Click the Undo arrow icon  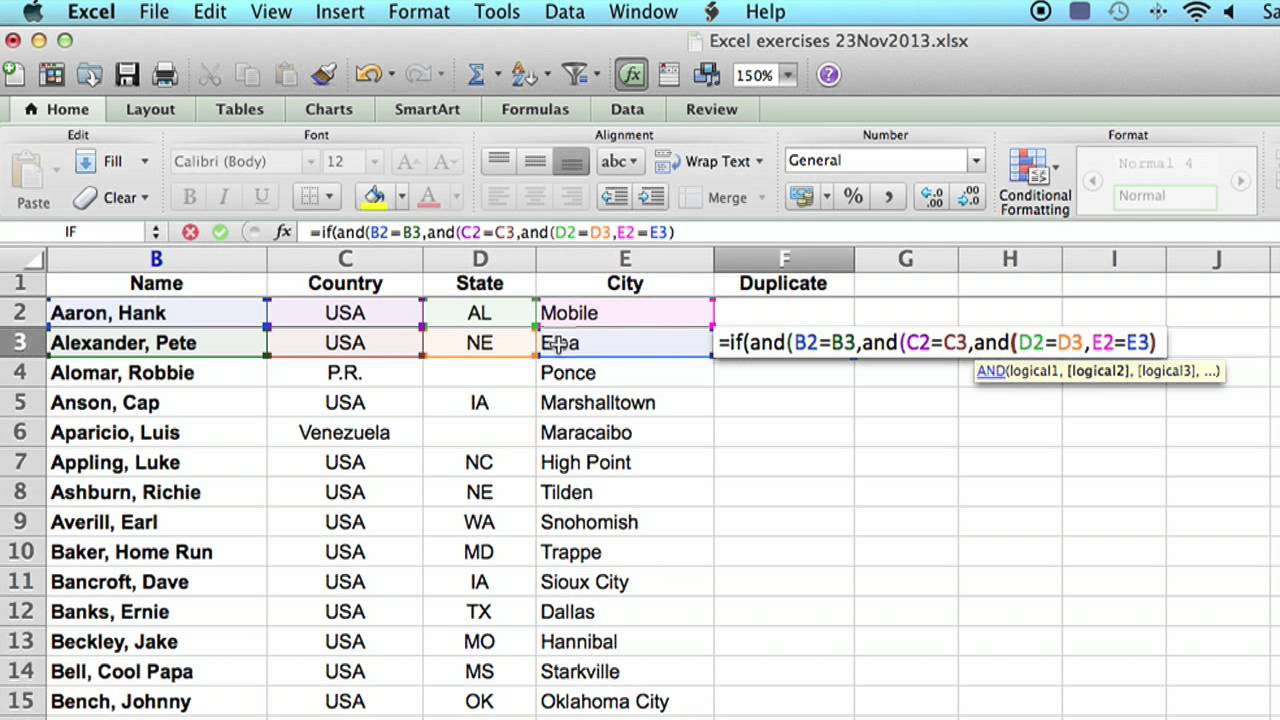367,74
